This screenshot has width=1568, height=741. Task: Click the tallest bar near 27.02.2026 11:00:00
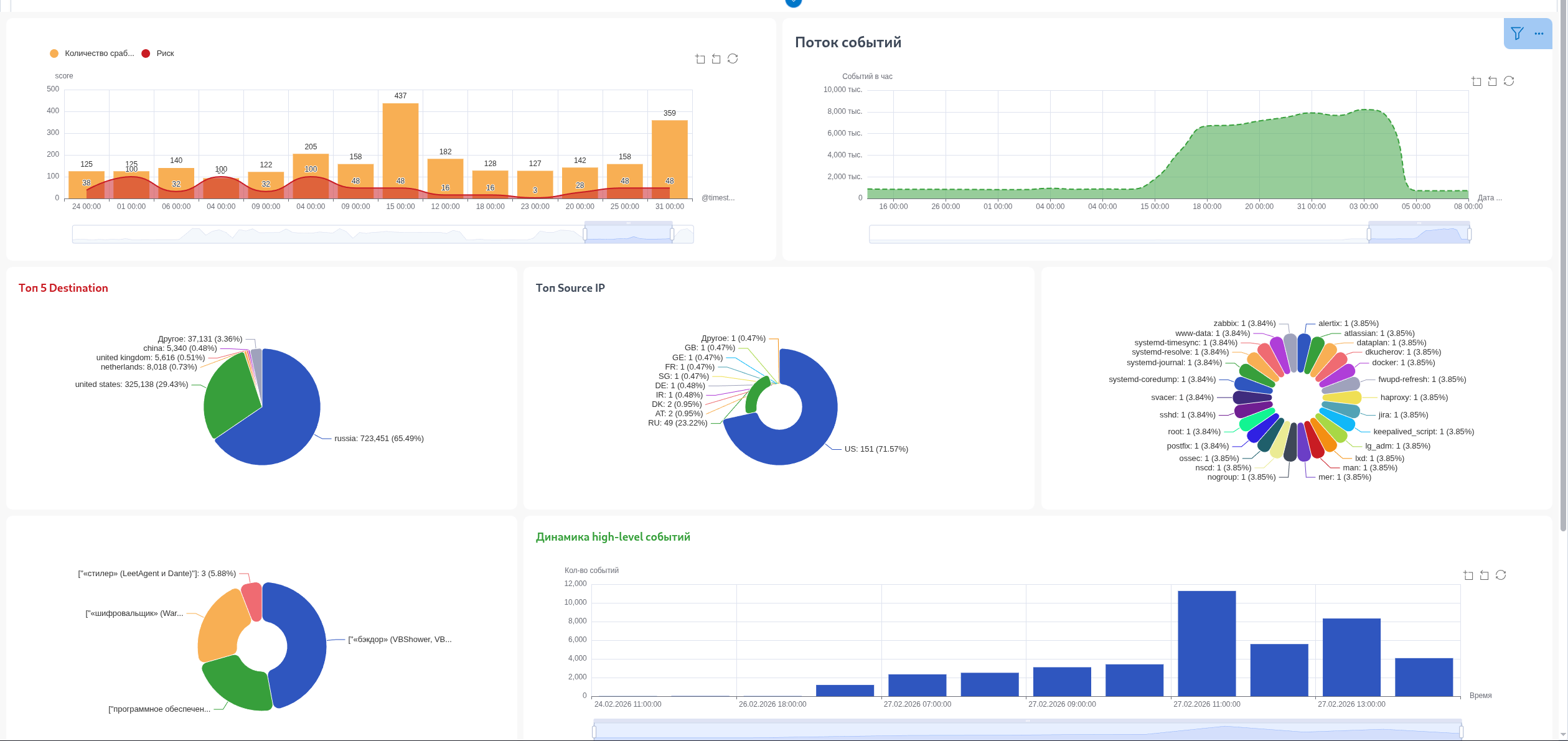click(1206, 643)
